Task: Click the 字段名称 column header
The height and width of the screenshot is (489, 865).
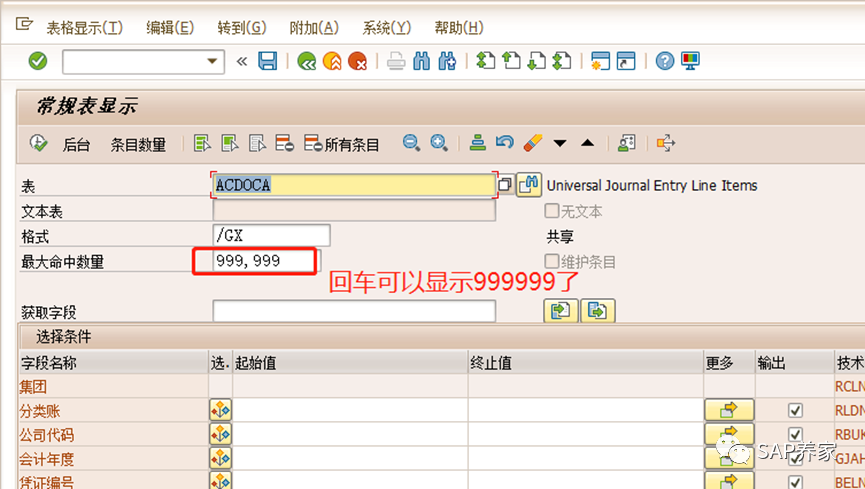Action: pyautogui.click(x=113, y=363)
